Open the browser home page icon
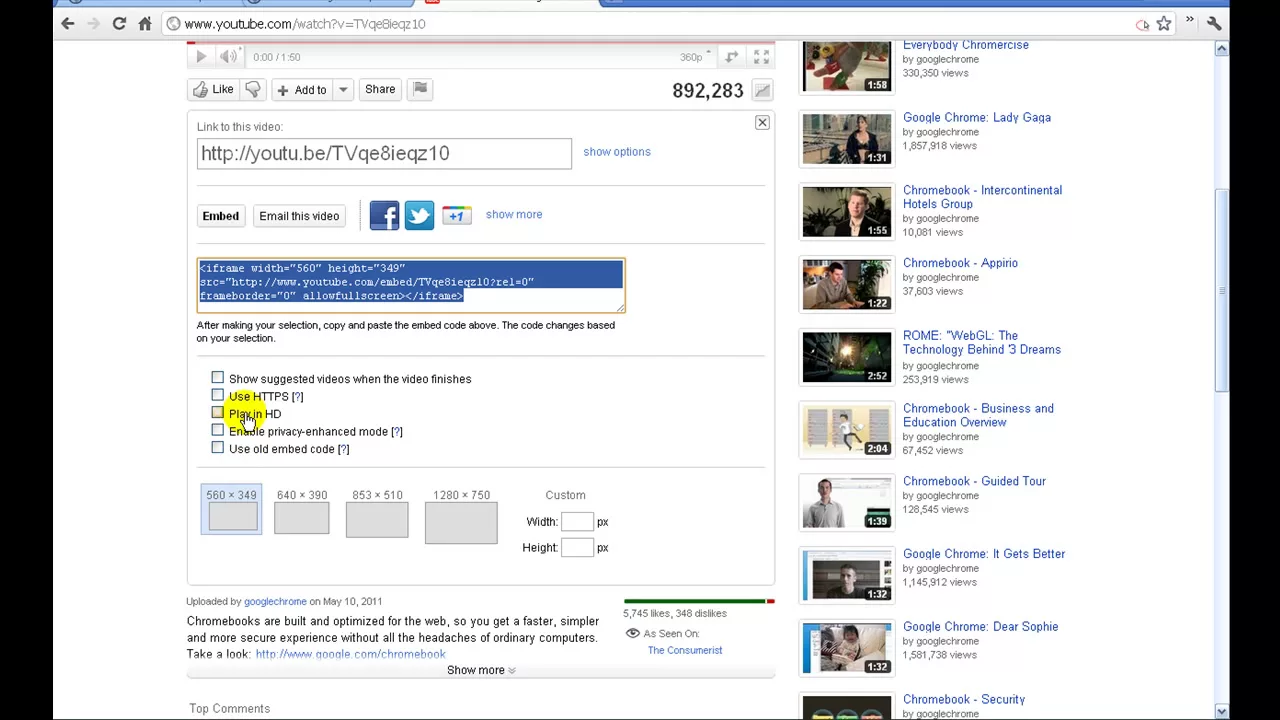This screenshot has width=1280, height=720. tap(145, 23)
